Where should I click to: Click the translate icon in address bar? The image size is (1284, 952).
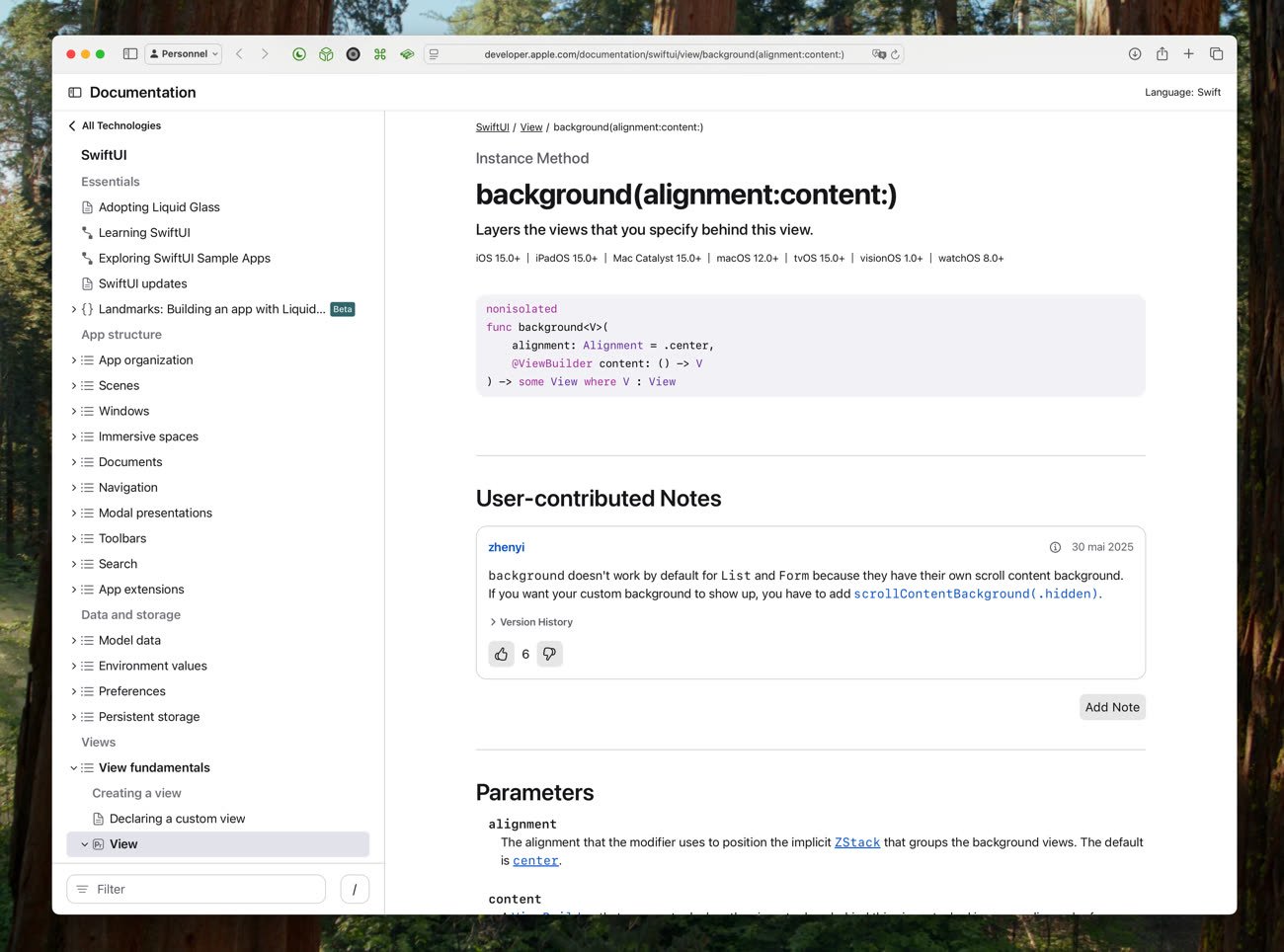click(879, 54)
